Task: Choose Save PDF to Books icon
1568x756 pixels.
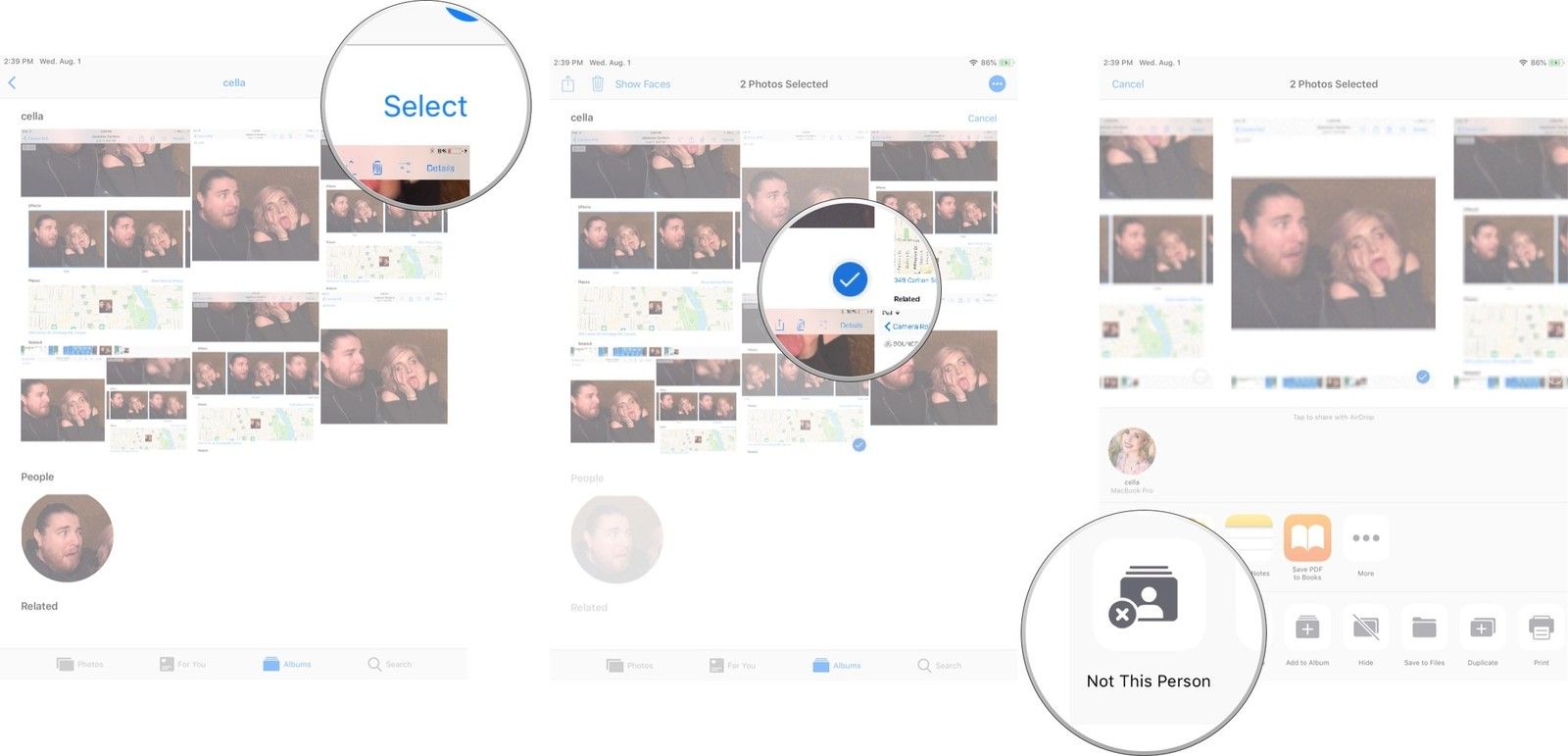Action: click(1306, 538)
